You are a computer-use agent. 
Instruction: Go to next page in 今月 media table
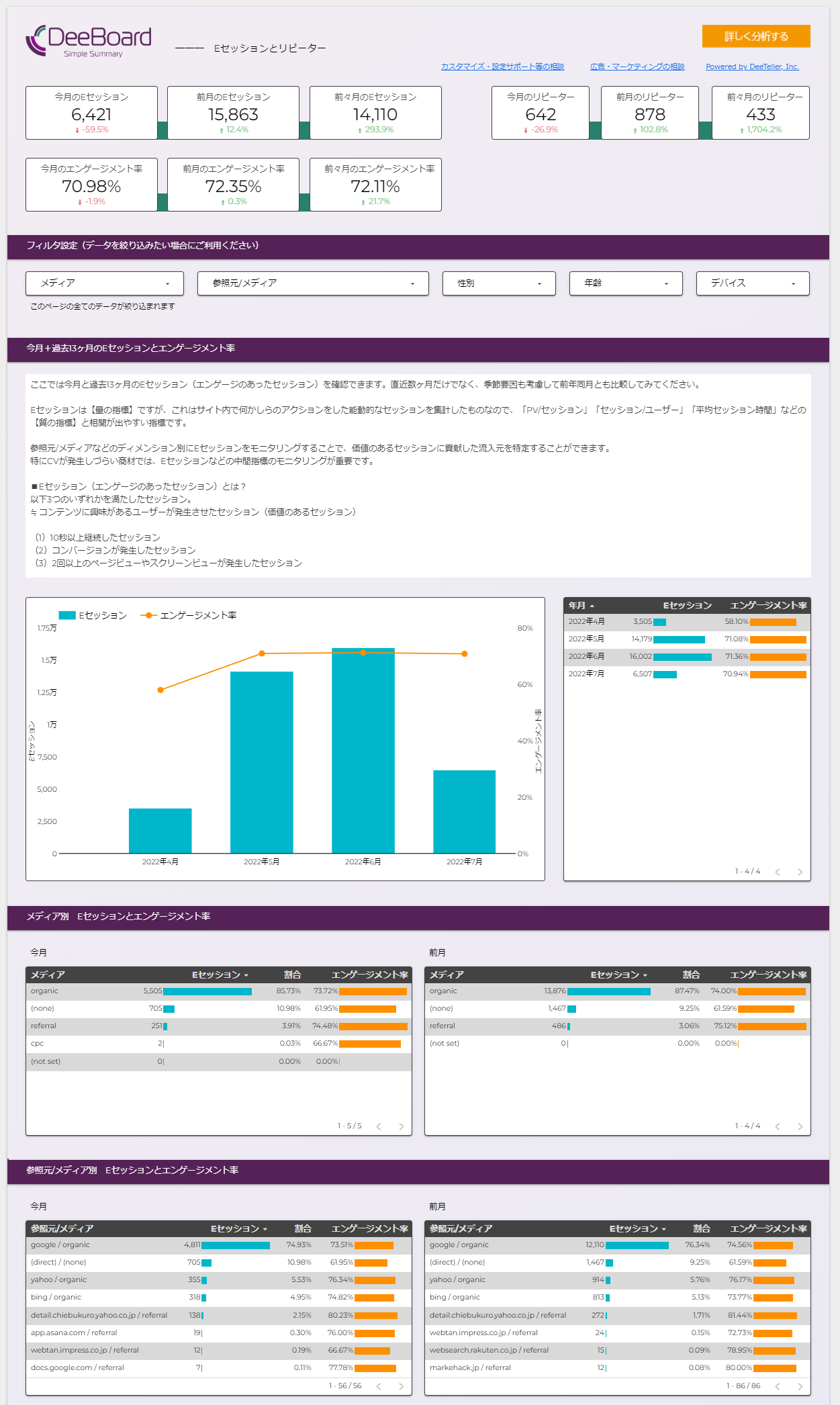pyautogui.click(x=401, y=1126)
